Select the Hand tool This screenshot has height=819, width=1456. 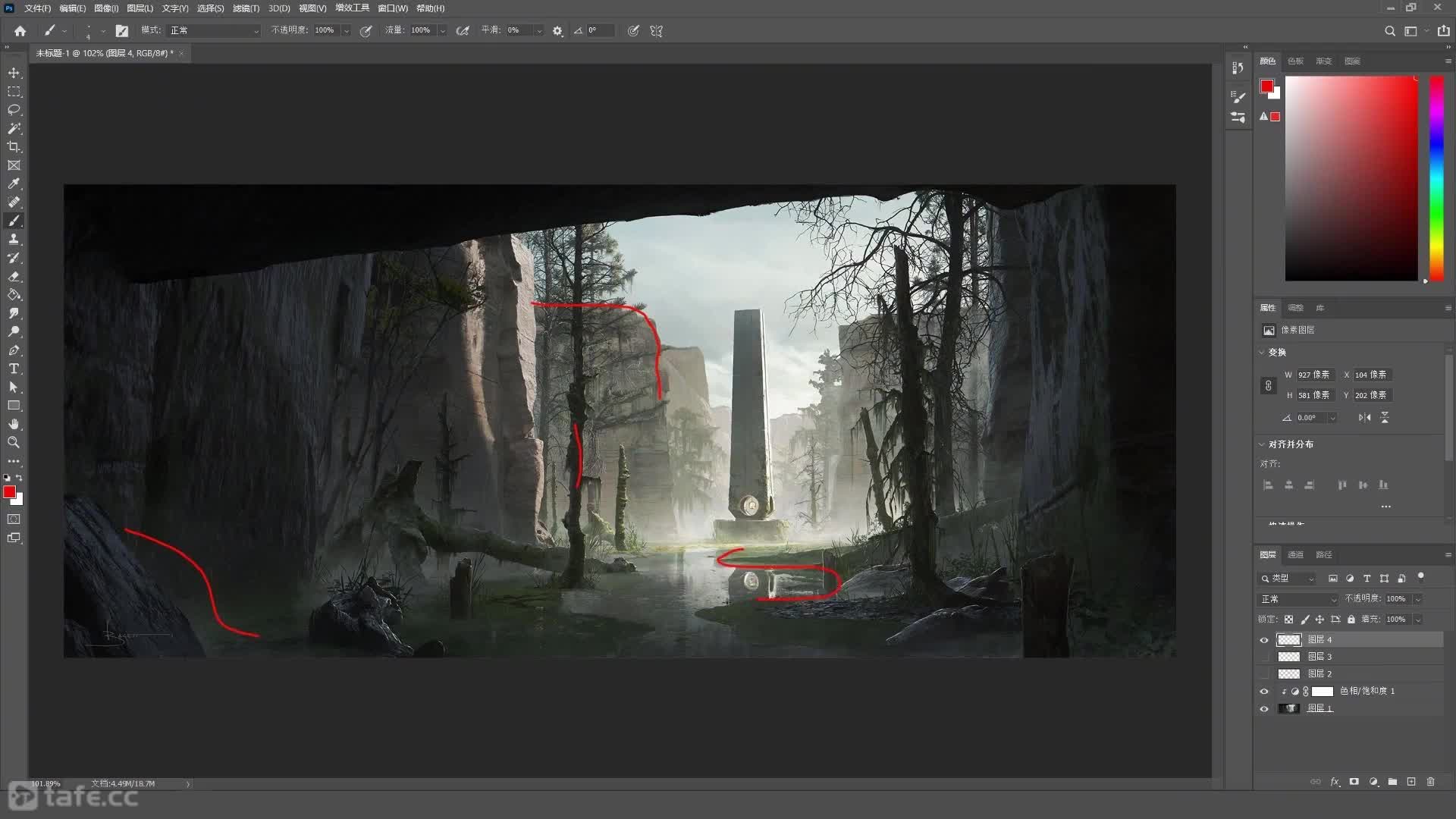tap(14, 424)
